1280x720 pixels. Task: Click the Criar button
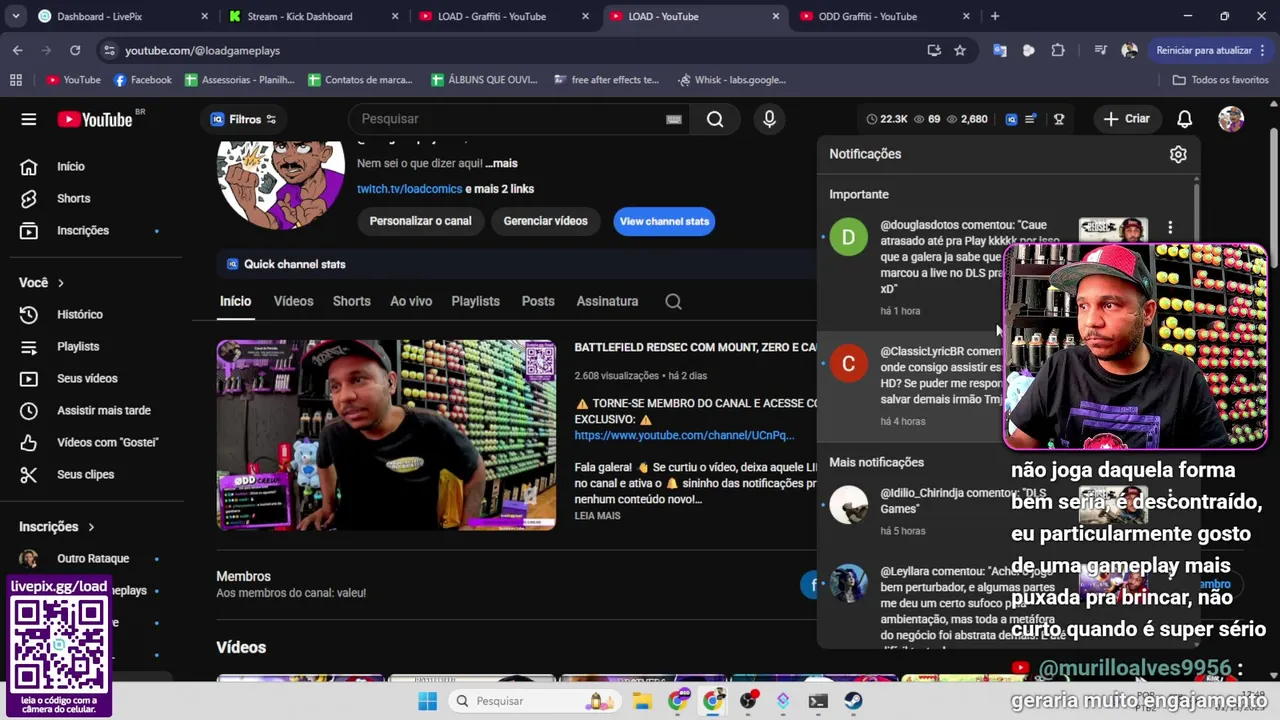coord(1127,119)
